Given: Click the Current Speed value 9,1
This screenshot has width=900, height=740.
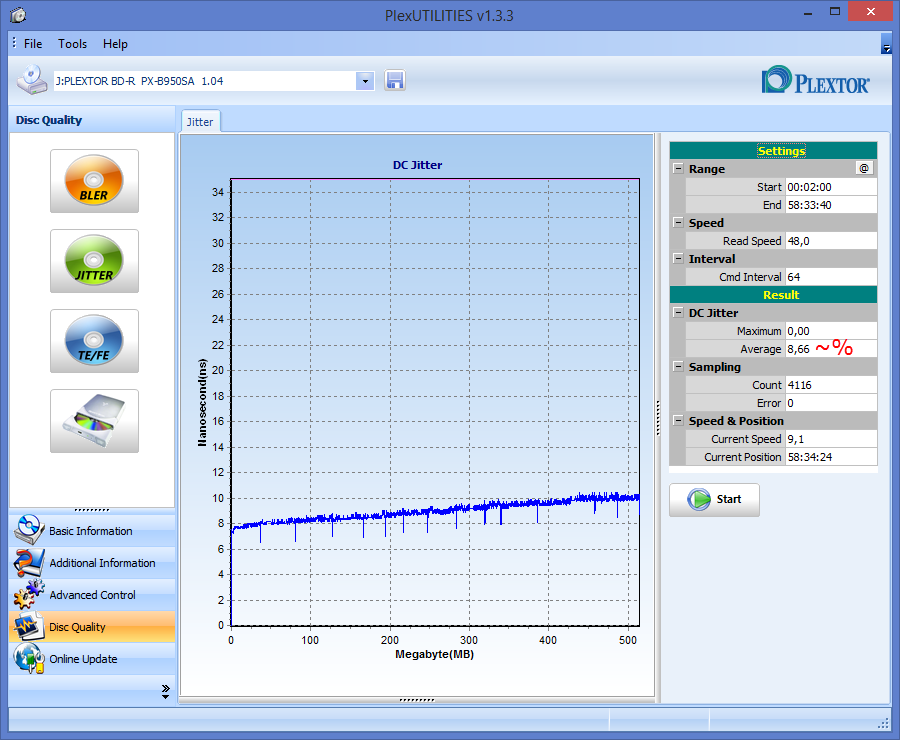Looking at the screenshot, I should 831,439.
